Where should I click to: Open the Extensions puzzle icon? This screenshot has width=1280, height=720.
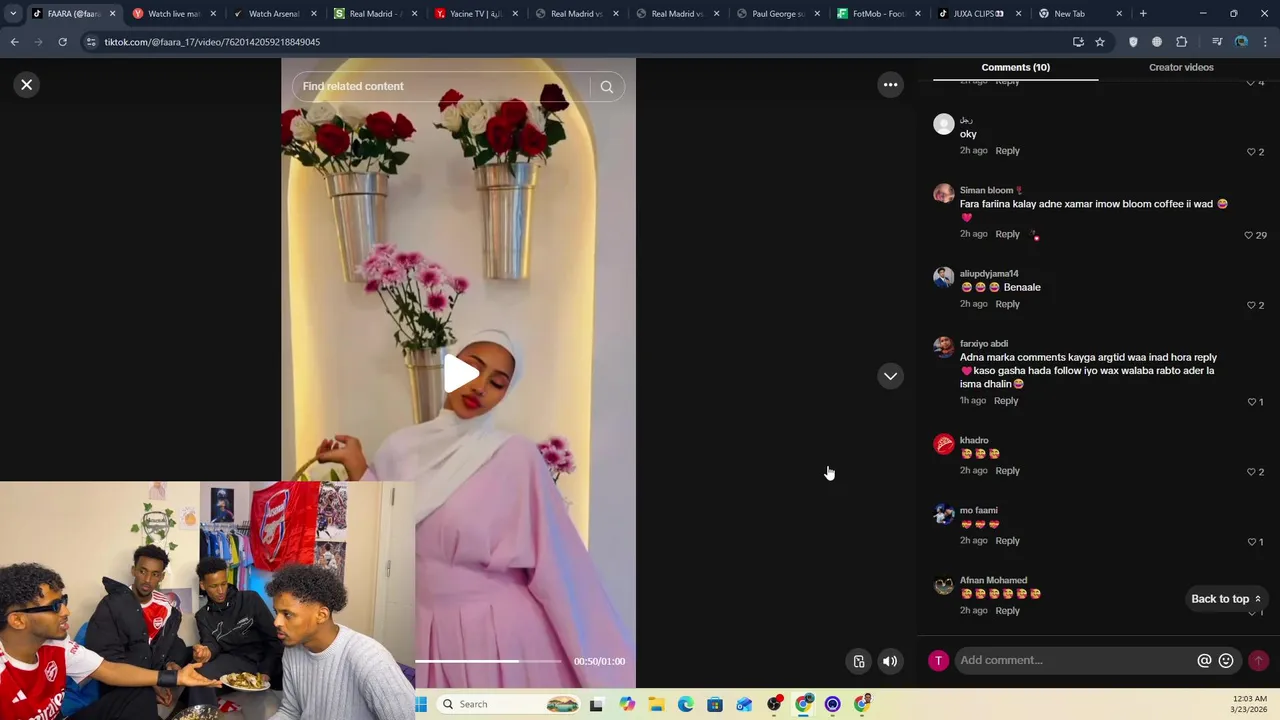(x=1181, y=42)
